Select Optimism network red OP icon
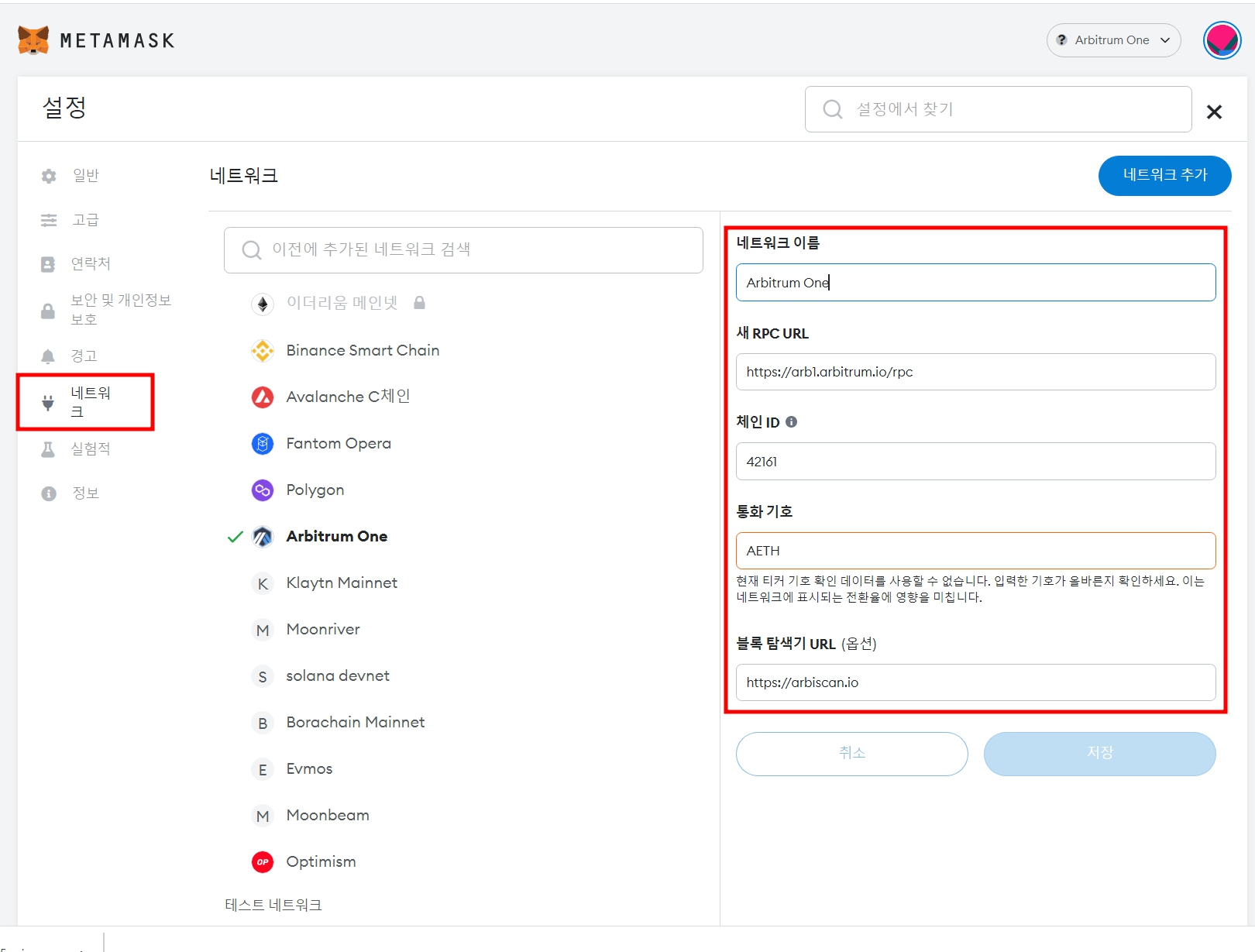Viewport: 1255px width, 952px height. pyautogui.click(x=263, y=862)
